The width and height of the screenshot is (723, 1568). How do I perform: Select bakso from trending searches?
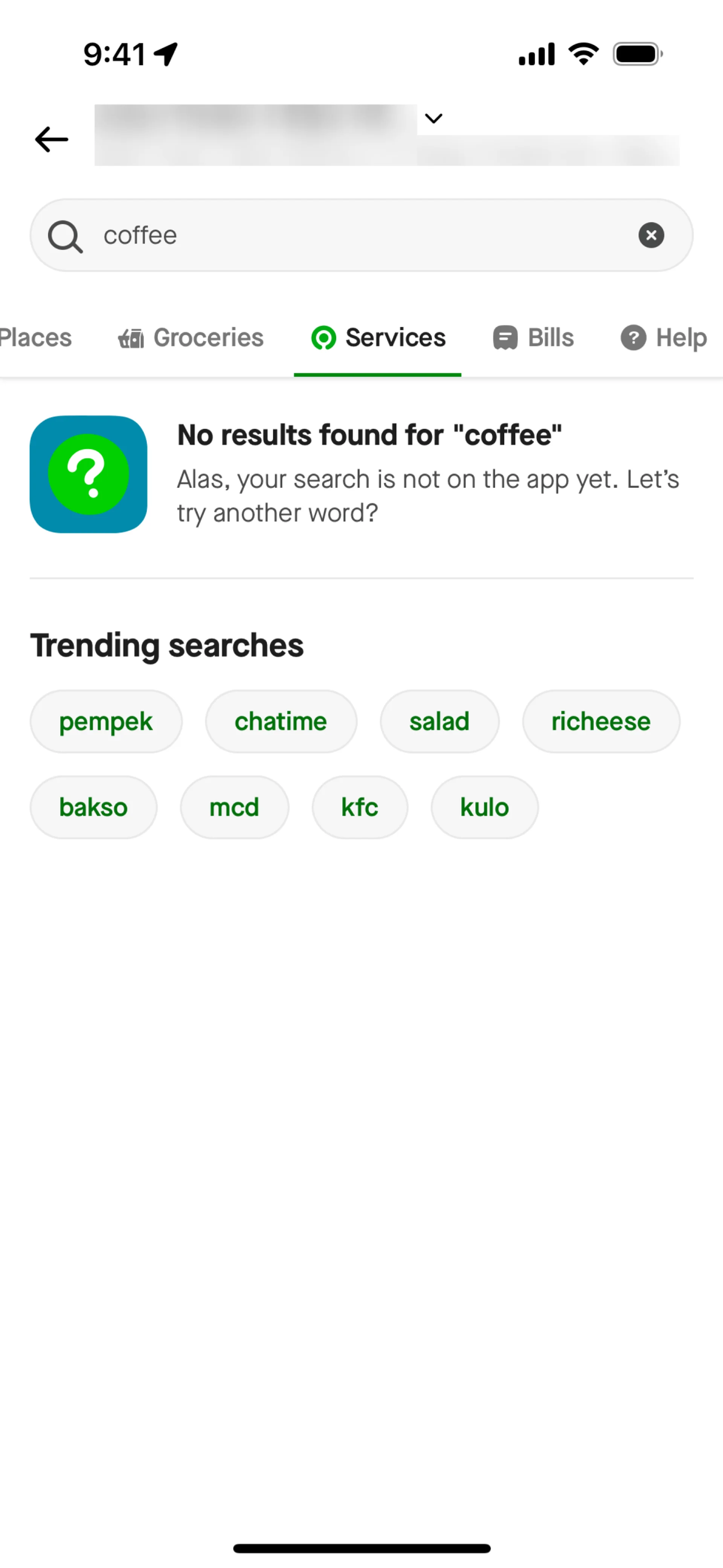click(93, 807)
